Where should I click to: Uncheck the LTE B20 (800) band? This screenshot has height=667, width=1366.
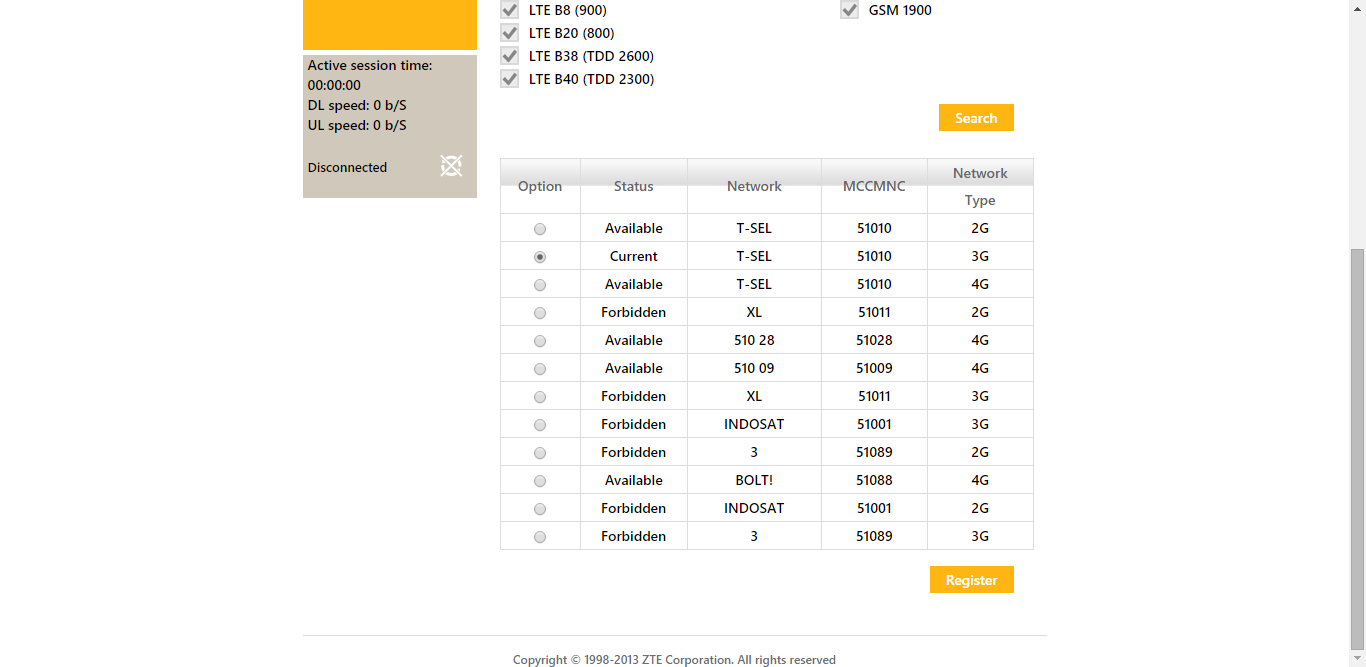pos(510,33)
